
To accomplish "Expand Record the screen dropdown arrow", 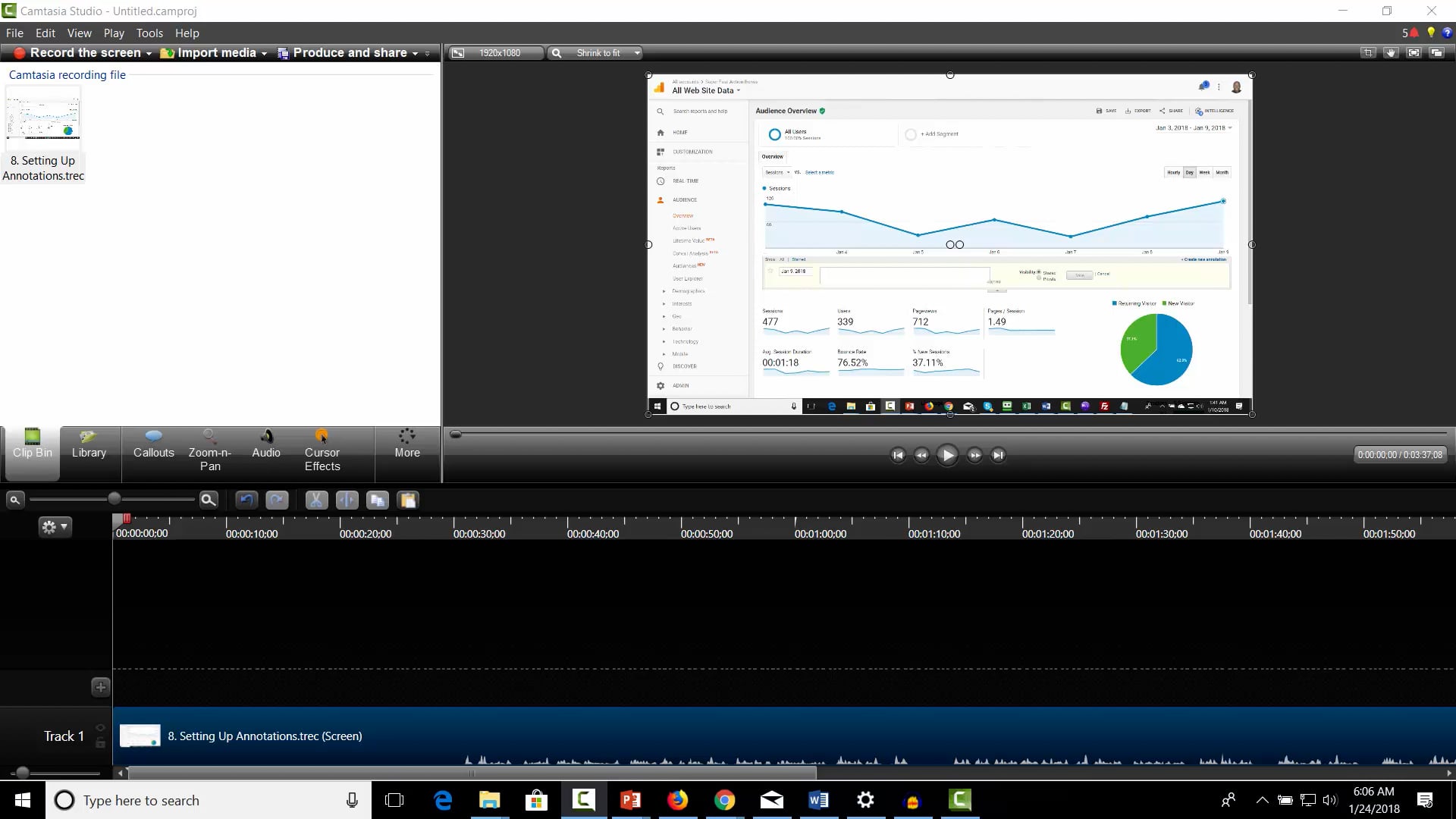I will click(149, 54).
